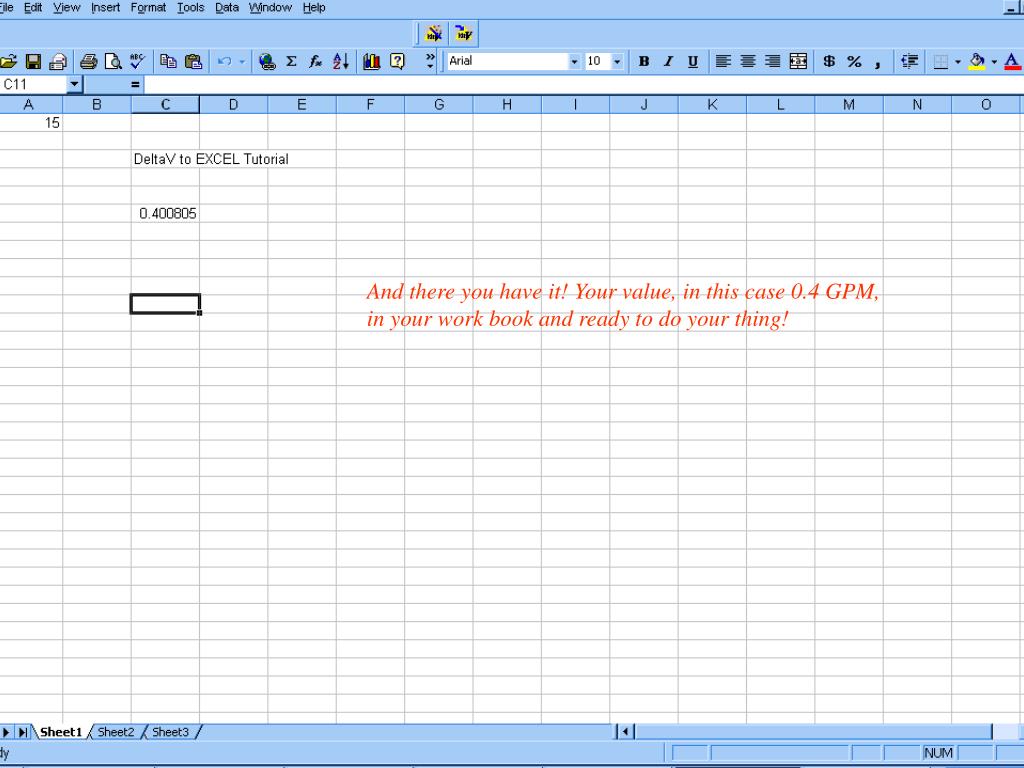Click the Print icon

[88, 61]
